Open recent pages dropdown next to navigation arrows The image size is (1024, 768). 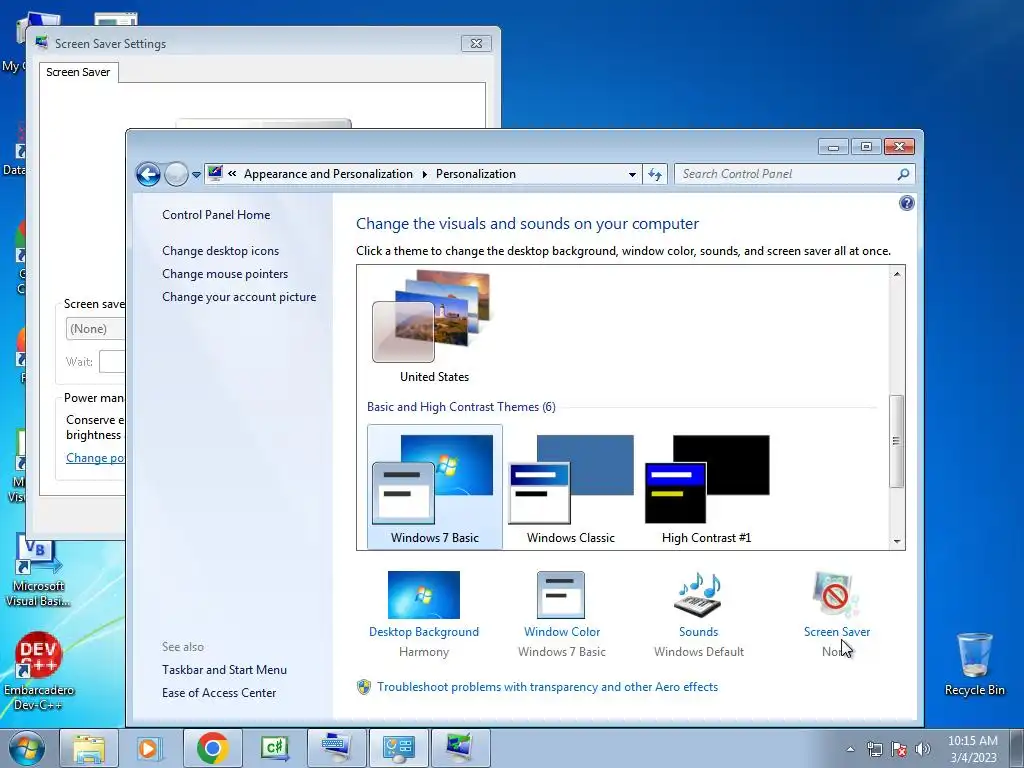click(x=196, y=175)
